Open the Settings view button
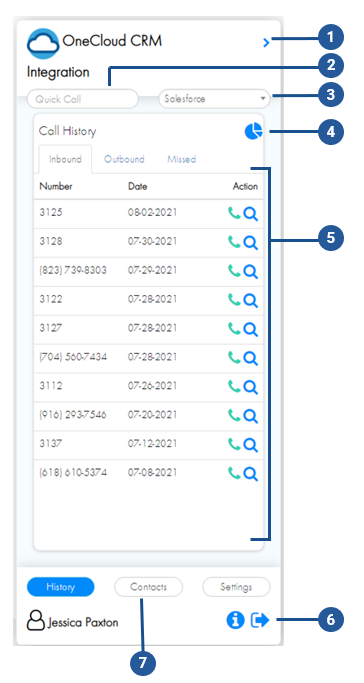364x683 pixels. pos(236,587)
